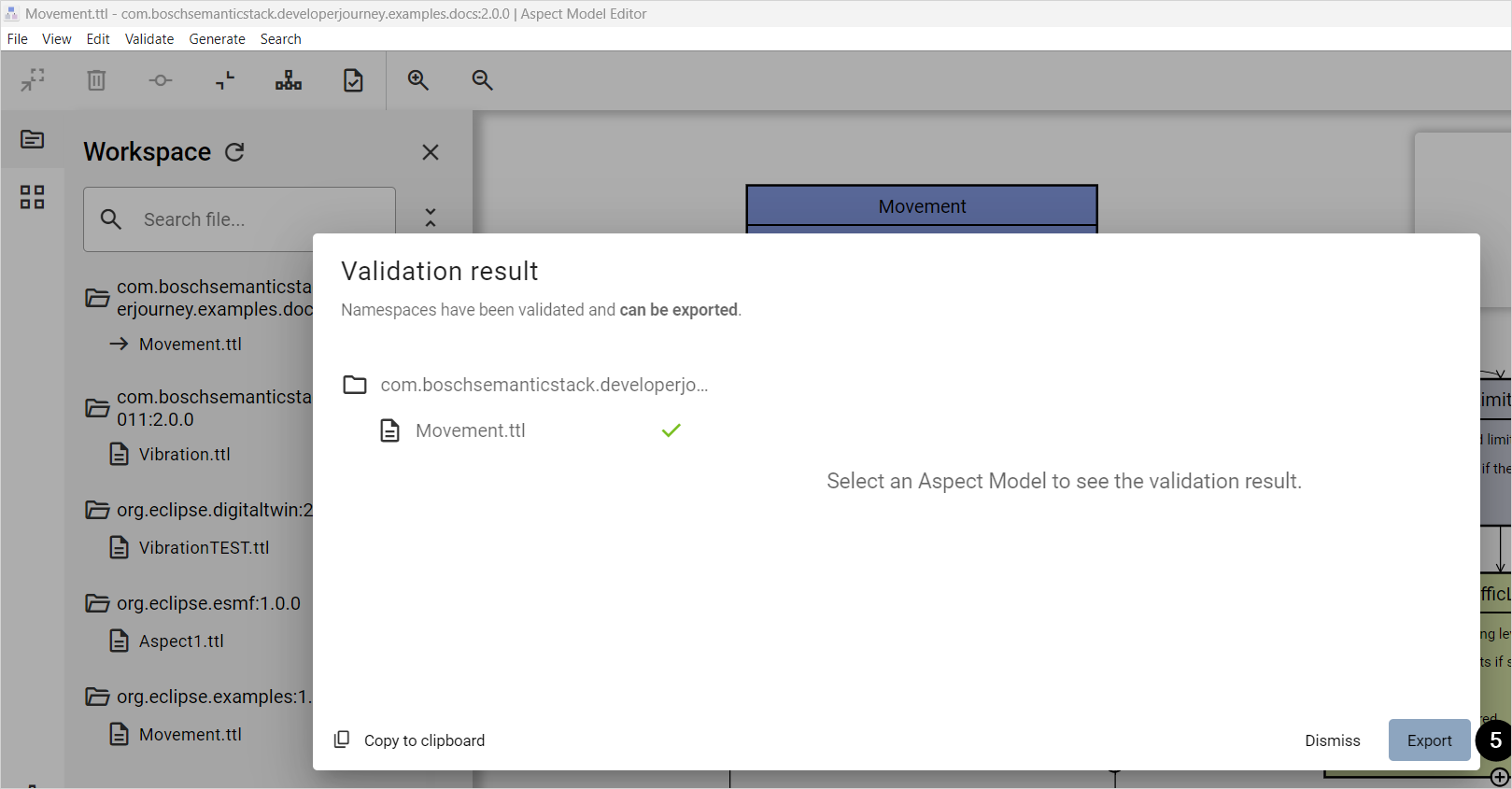Select Movement.ttl in validation results
This screenshot has height=789, width=1512.
[470, 430]
